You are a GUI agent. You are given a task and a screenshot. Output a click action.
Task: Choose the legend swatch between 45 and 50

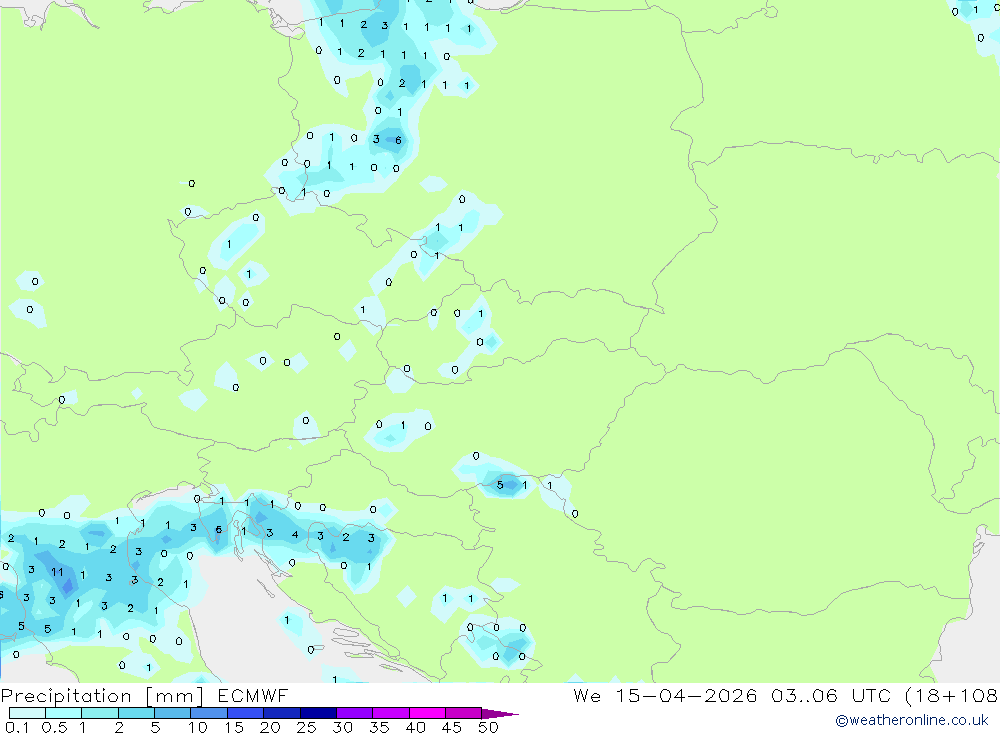pyautogui.click(x=463, y=713)
